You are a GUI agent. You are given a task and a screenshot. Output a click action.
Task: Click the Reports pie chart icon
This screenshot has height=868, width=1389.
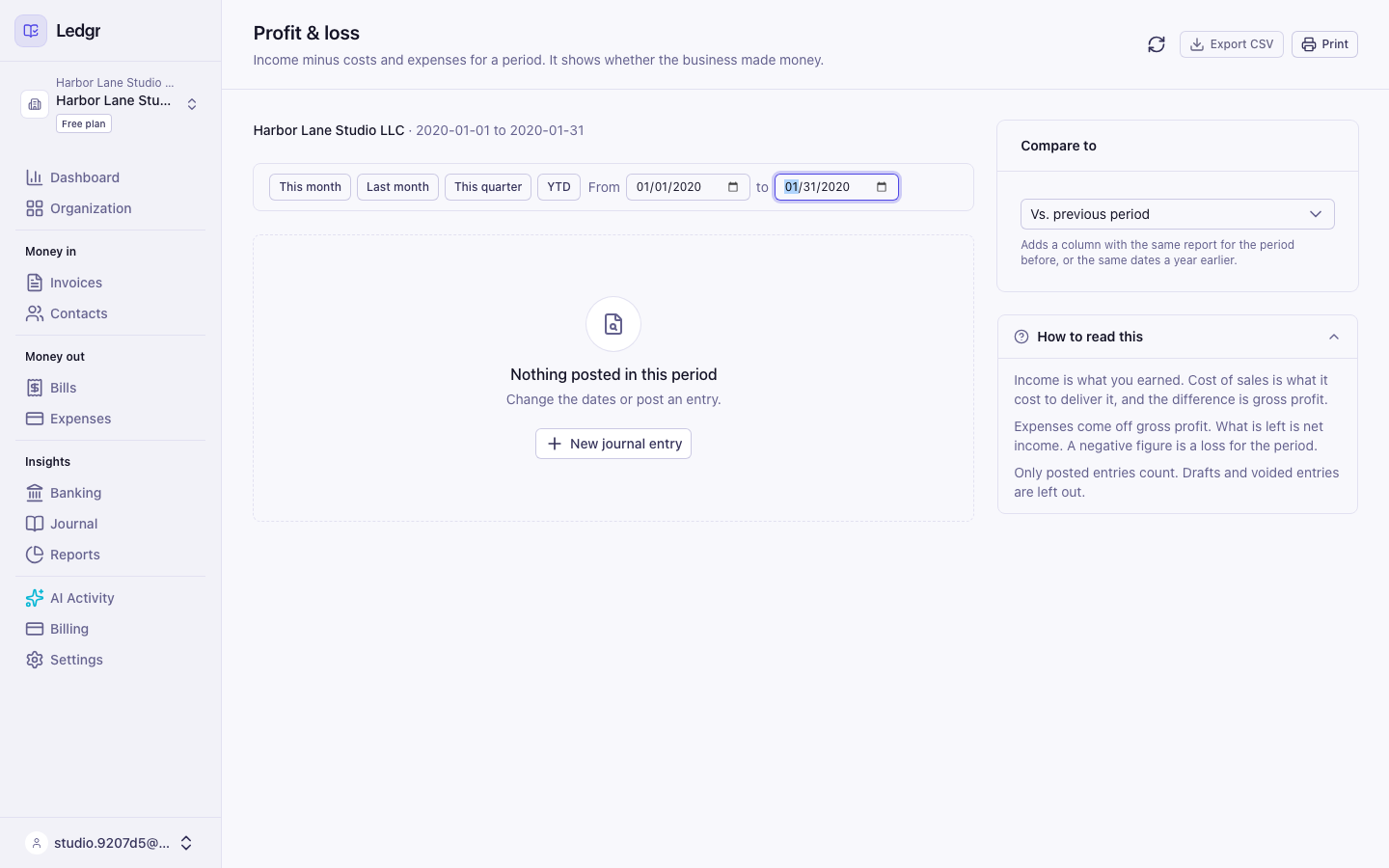(35, 555)
